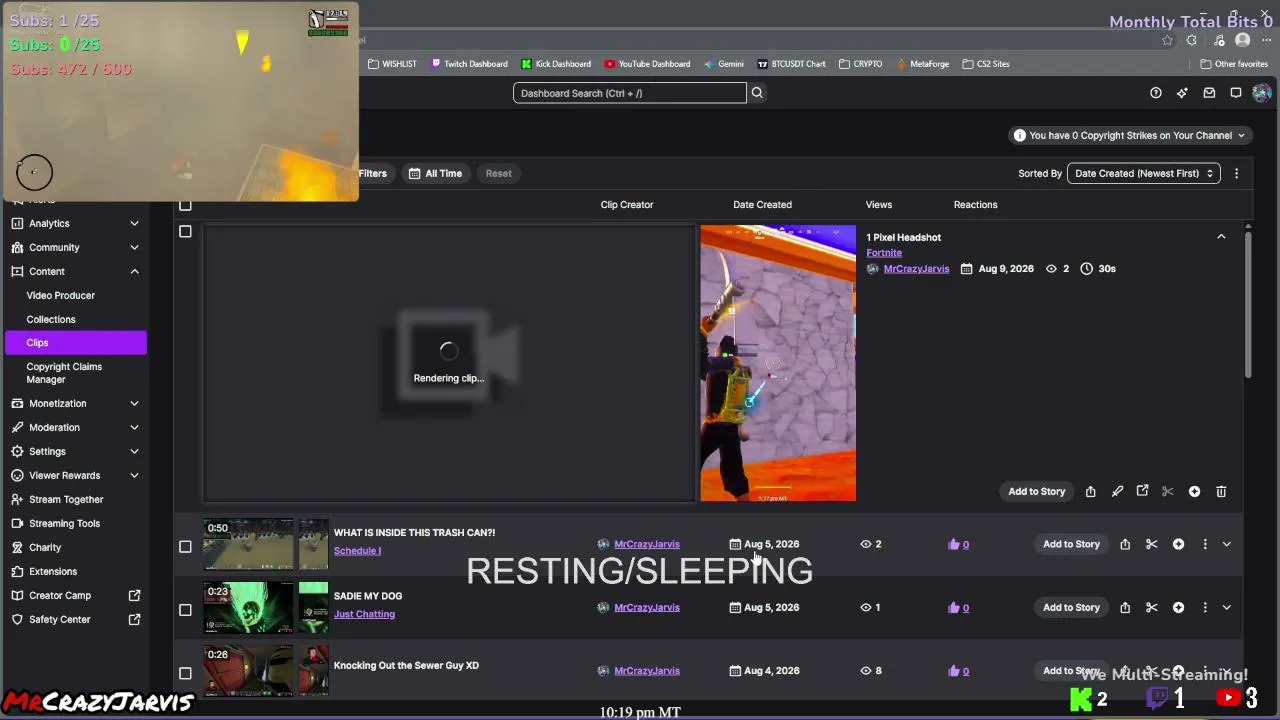Click sparkle plus icon on SADIE MY DOG row
Viewport: 1280px width, 720px height.
[x=1178, y=607]
